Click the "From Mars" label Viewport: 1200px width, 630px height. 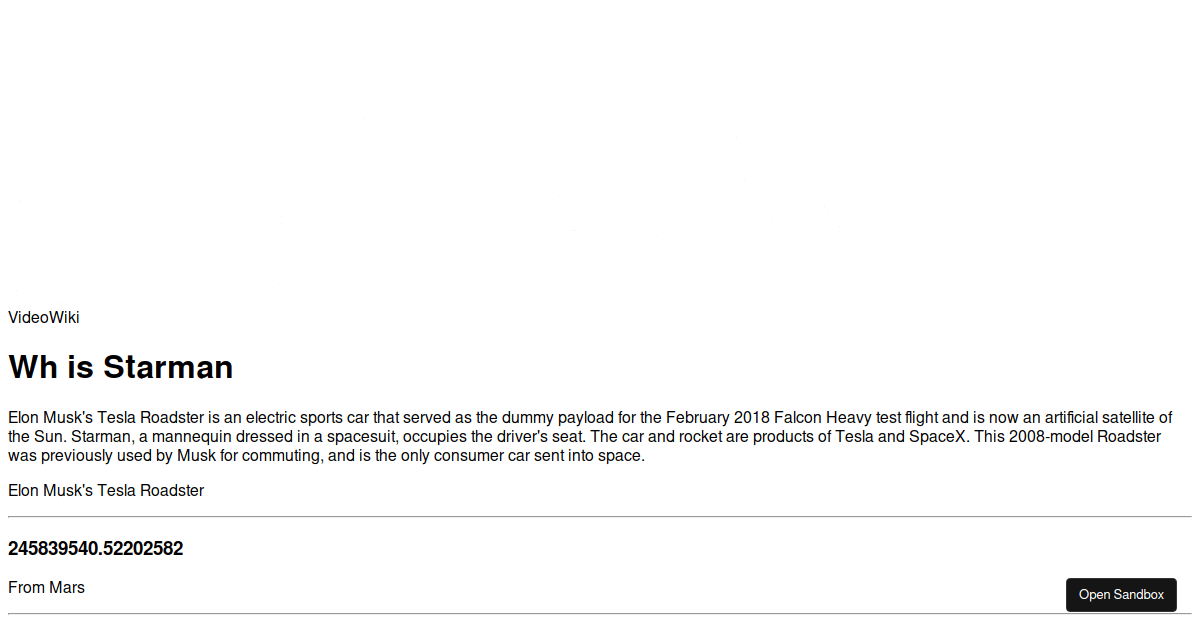(47, 588)
